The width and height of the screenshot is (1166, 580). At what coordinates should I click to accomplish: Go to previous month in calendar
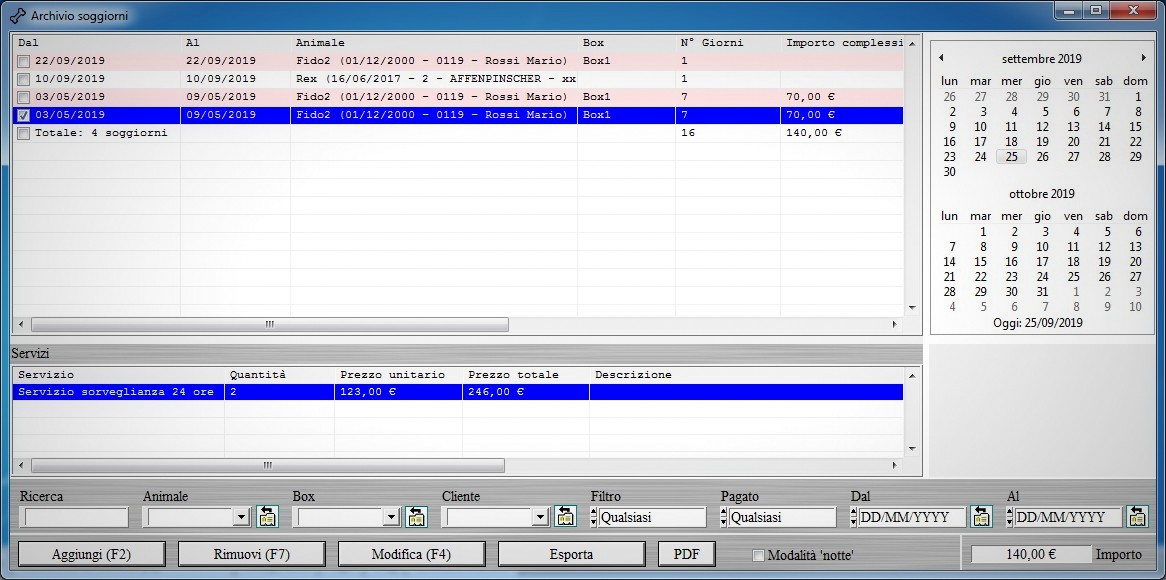pyautogui.click(x=941, y=59)
